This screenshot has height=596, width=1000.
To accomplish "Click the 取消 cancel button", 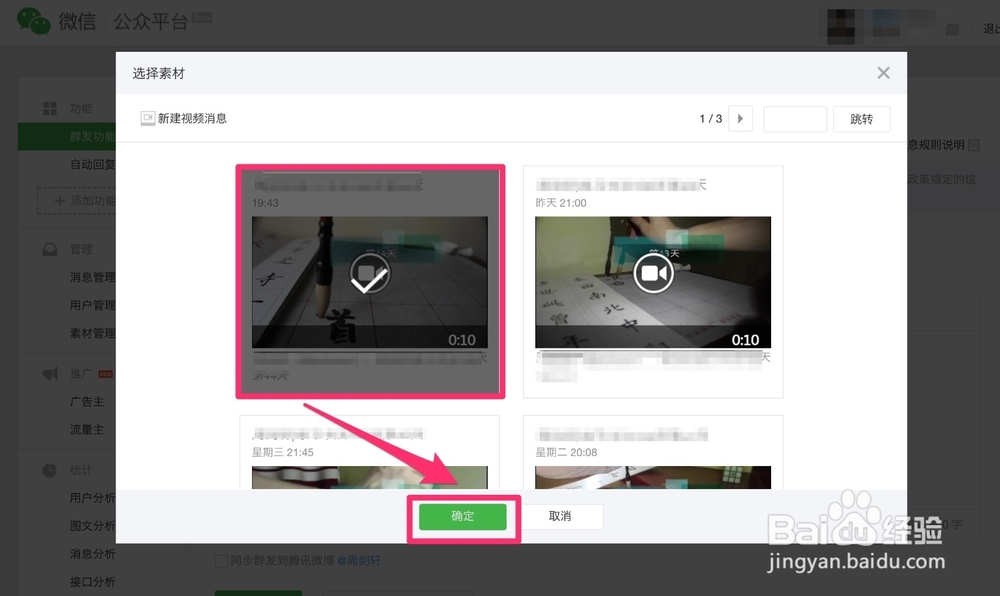I will tap(563, 516).
